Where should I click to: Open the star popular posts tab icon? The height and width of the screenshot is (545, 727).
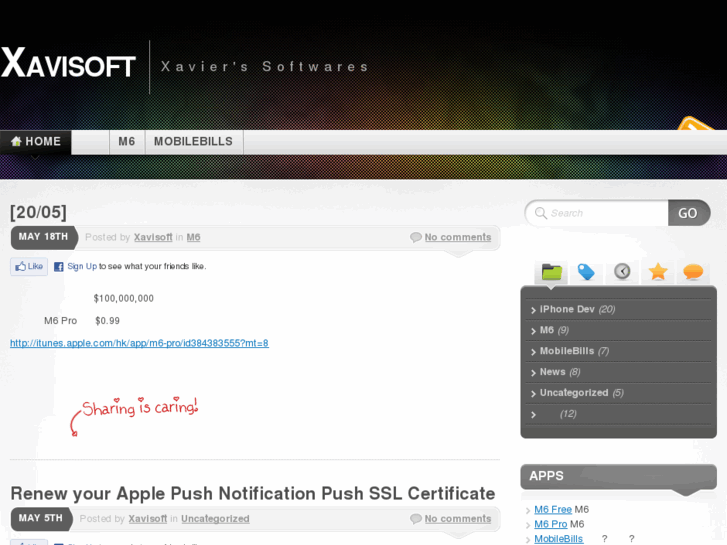click(657, 271)
